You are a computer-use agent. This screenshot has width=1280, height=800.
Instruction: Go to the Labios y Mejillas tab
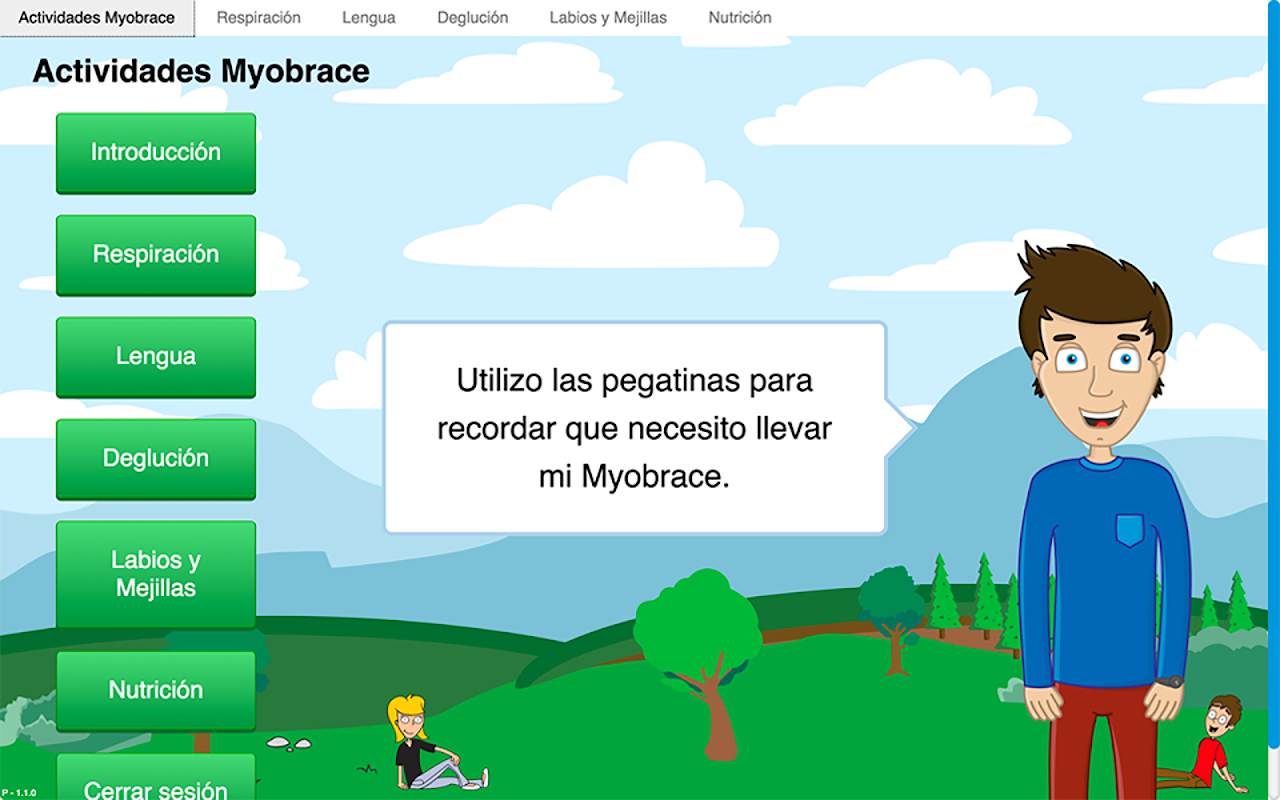[x=608, y=18]
